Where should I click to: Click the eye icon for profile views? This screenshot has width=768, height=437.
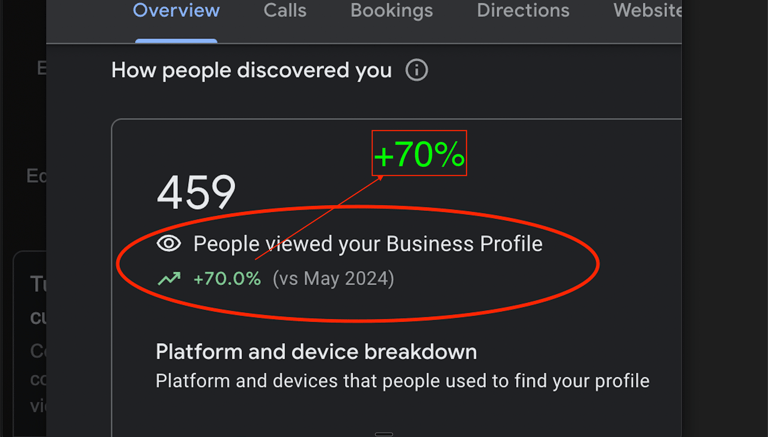(x=169, y=243)
